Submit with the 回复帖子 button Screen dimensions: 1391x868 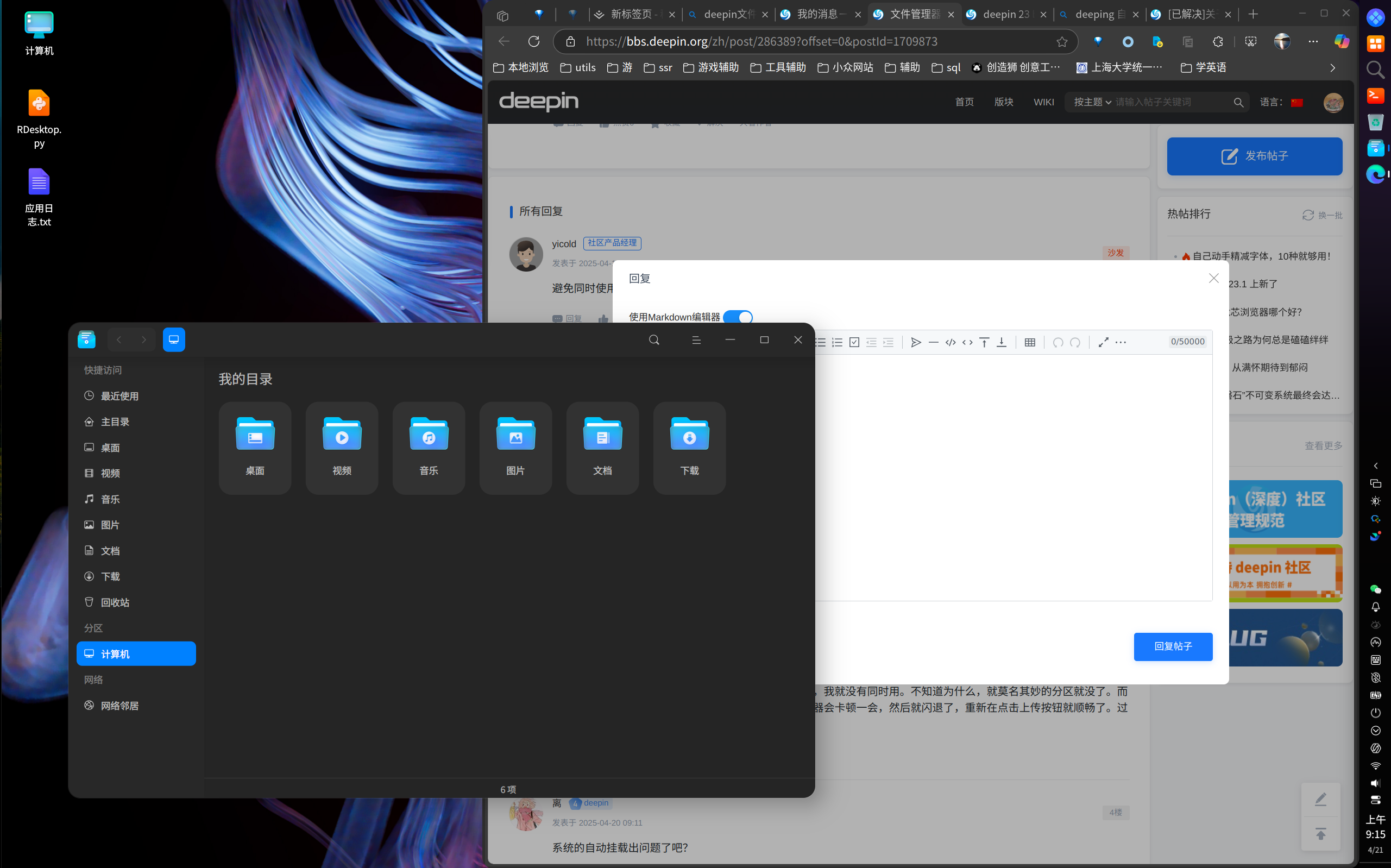click(1173, 646)
